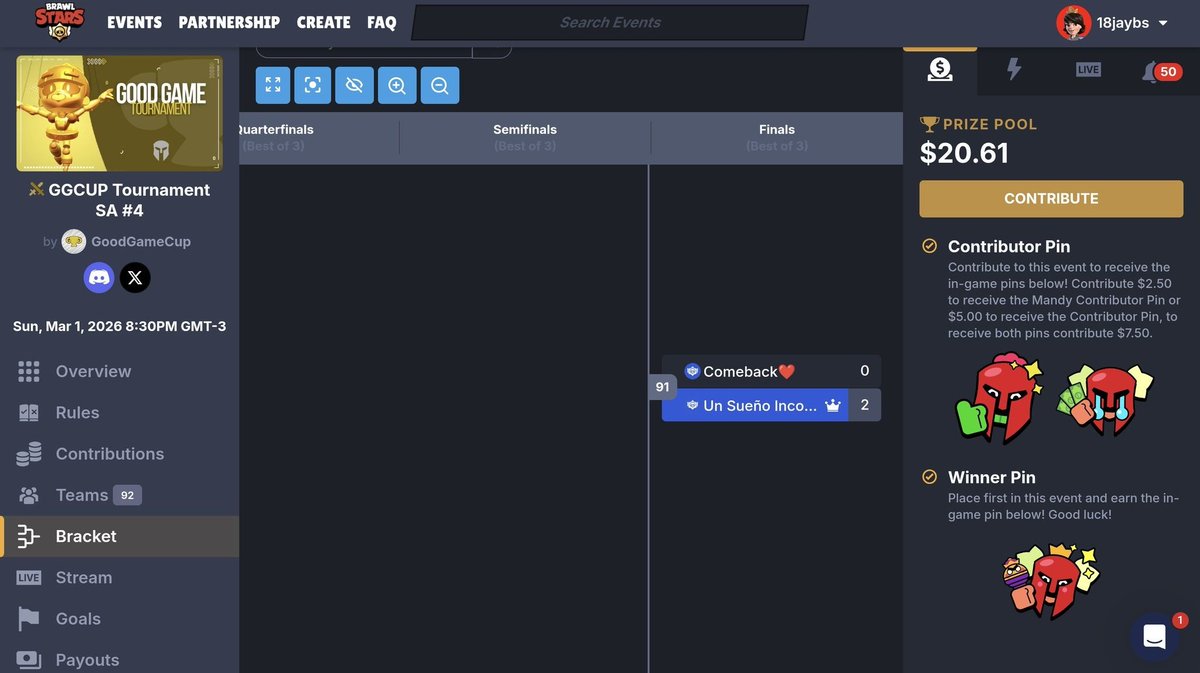The width and height of the screenshot is (1200, 673).
Task: Open the Rules section
Action: (119, 412)
